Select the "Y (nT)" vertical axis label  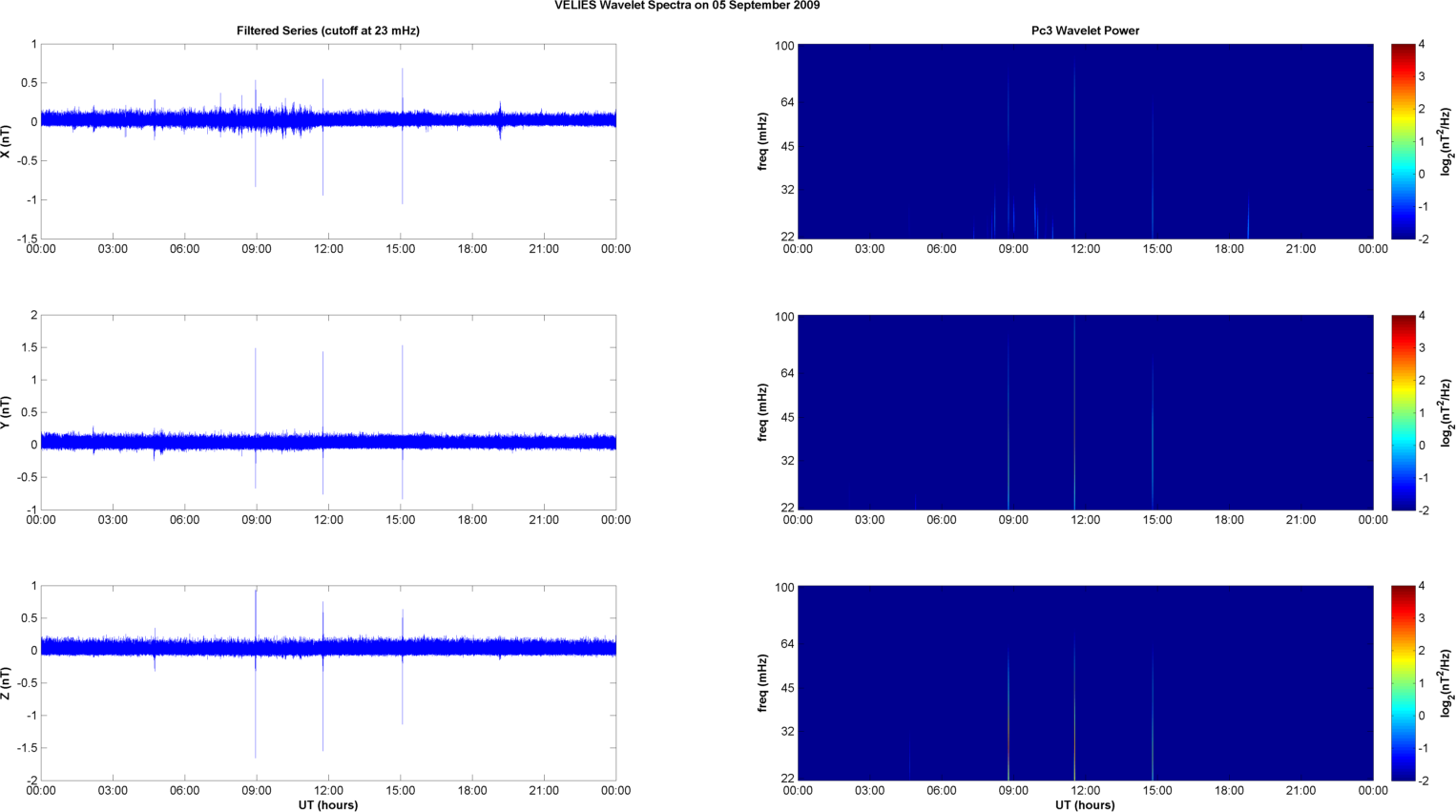pyautogui.click(x=6, y=412)
